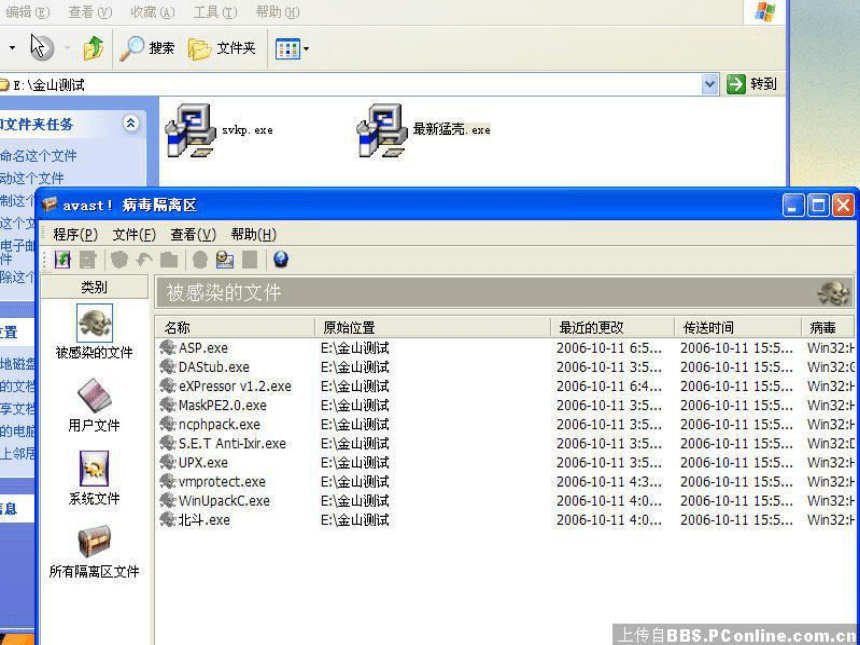
Task: Click 搜索 search button in Explorer toolbar
Action: point(148,48)
